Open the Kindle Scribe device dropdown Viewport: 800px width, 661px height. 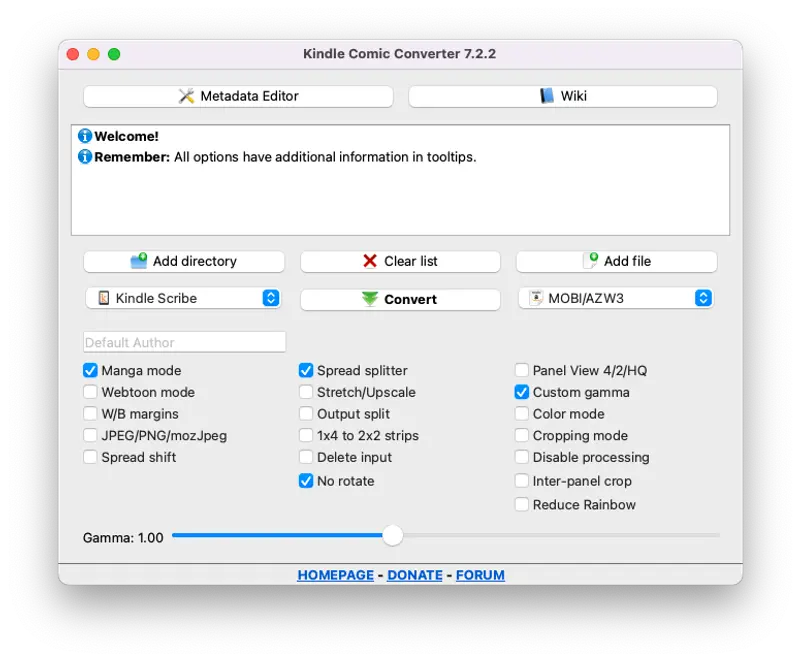[183, 298]
